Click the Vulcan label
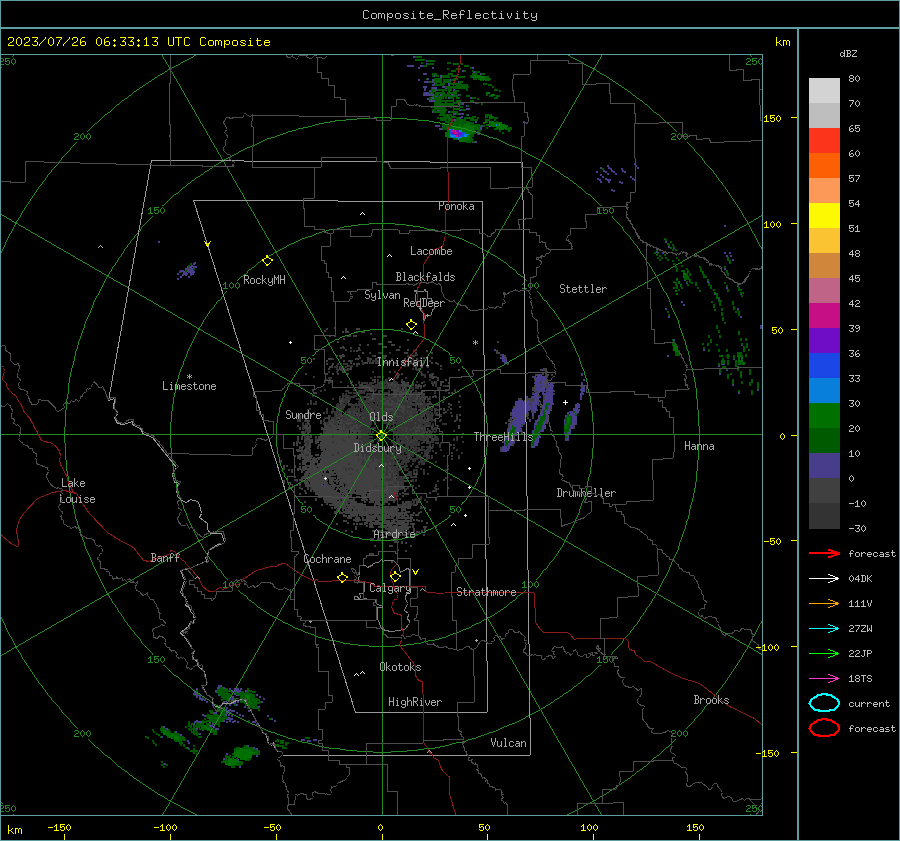Viewport: 900px width, 841px height. (x=508, y=743)
